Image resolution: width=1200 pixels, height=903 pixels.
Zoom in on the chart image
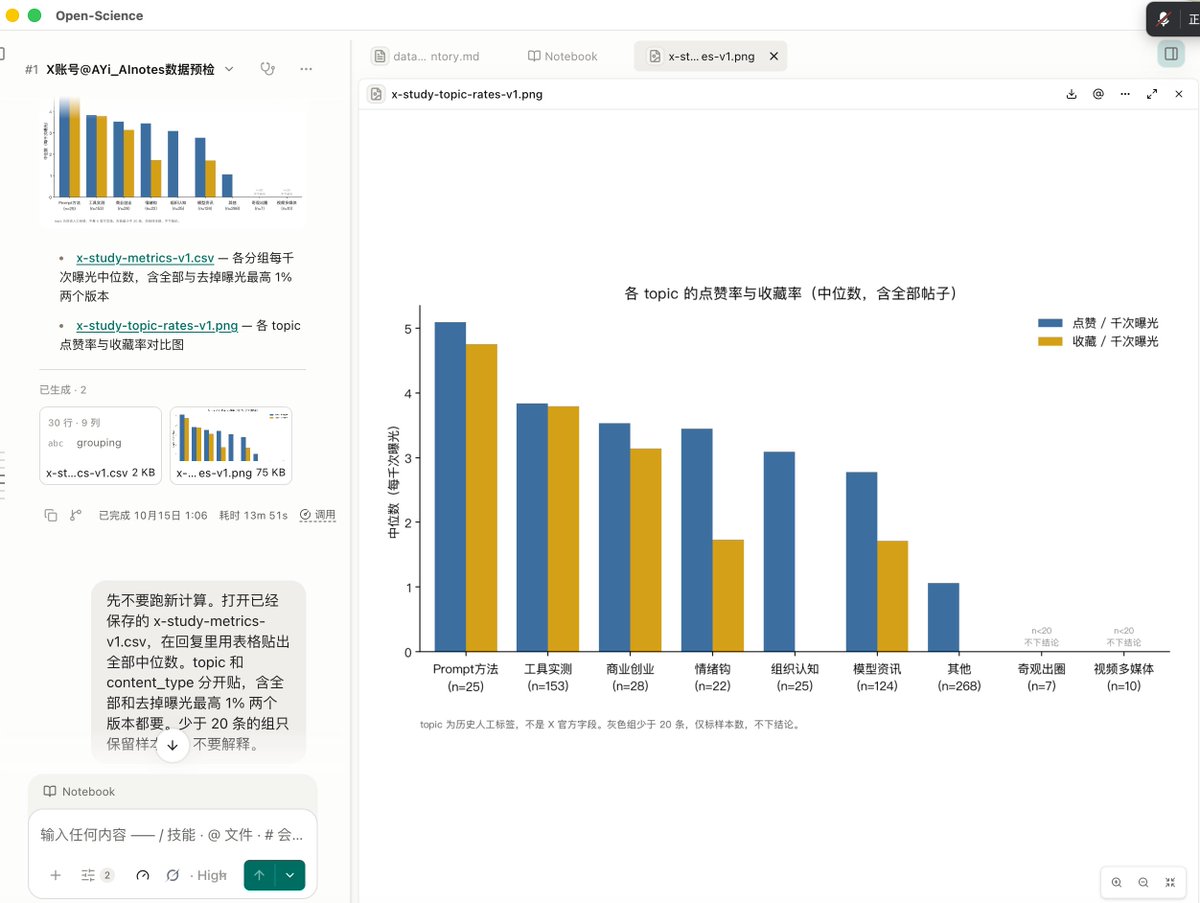1117,882
